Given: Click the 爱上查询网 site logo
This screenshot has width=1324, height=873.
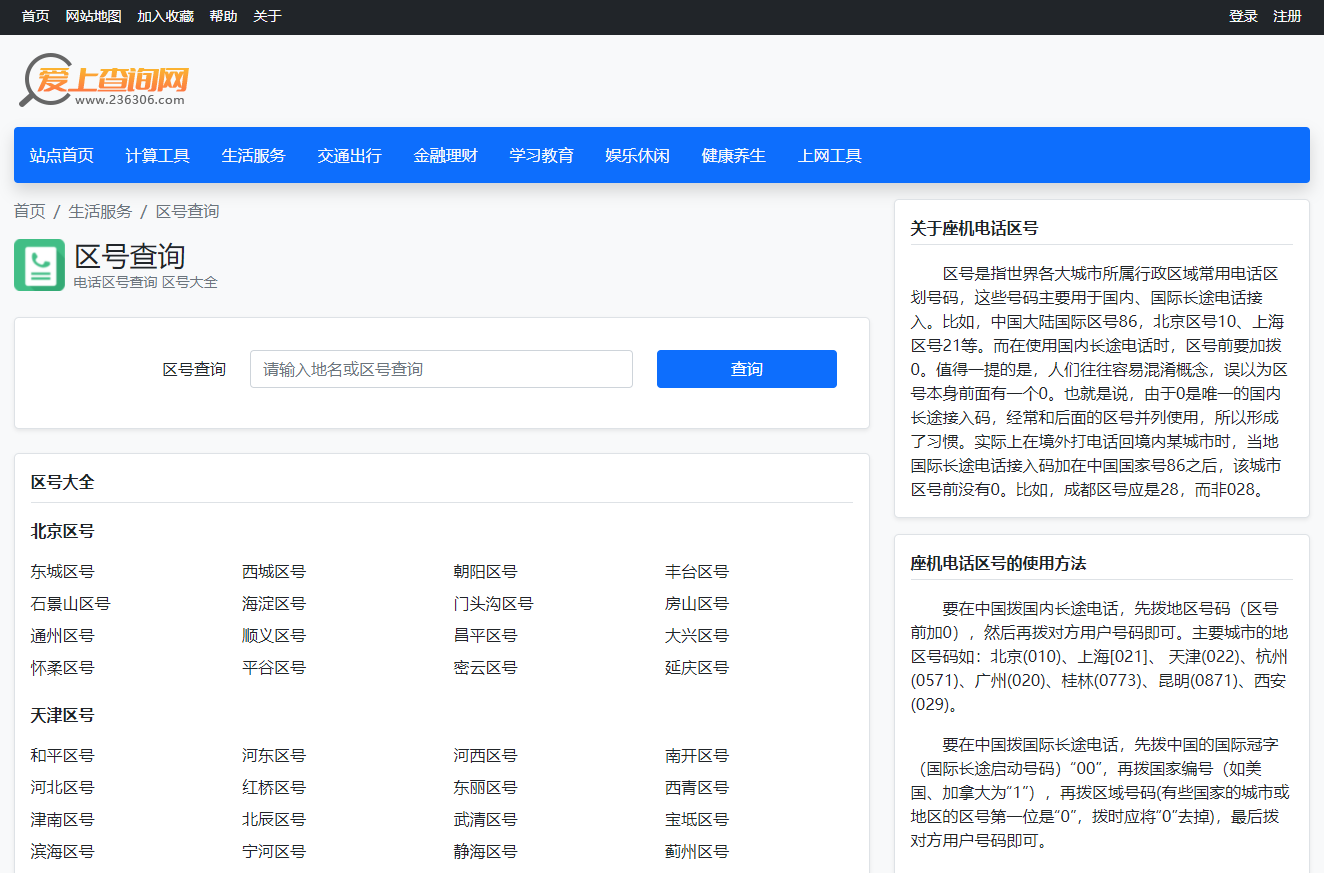Looking at the screenshot, I should [x=104, y=80].
